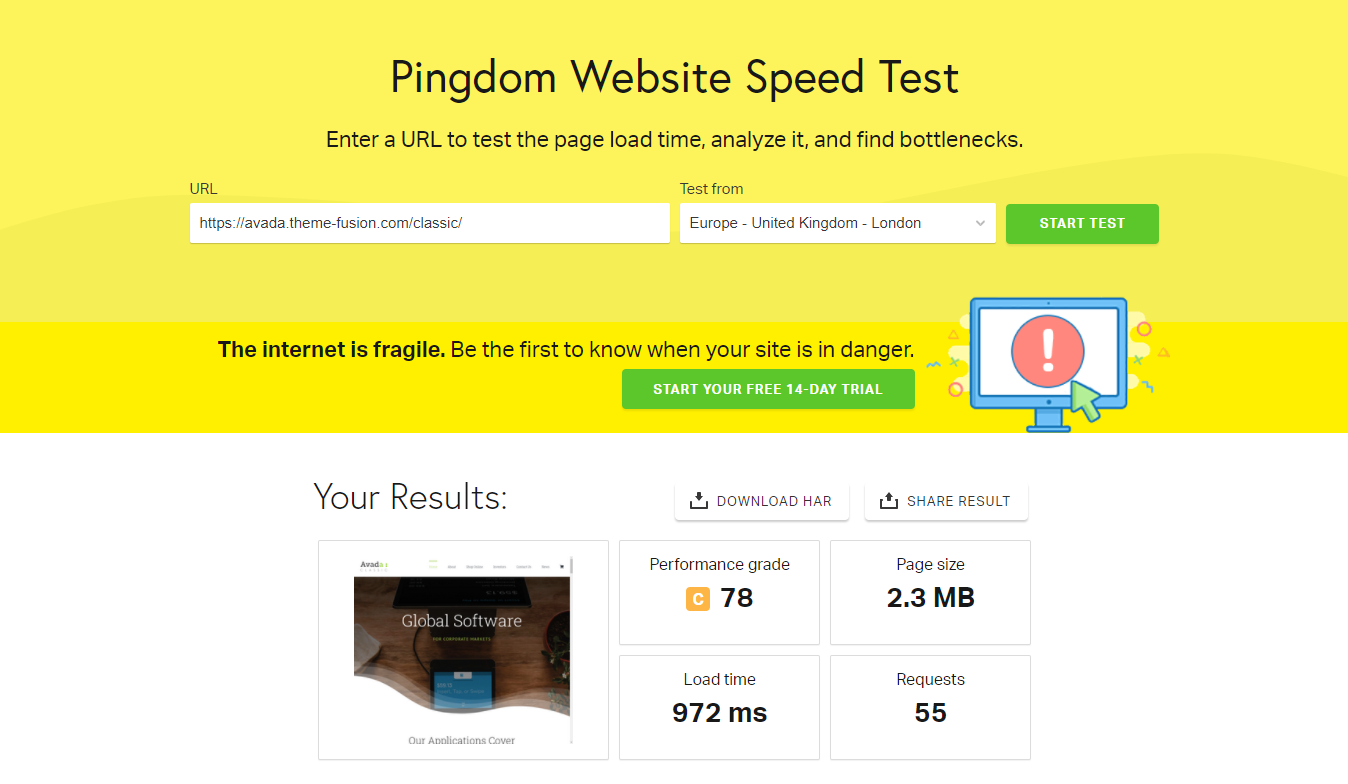Select the Page size 2.3 MB card

[930, 592]
